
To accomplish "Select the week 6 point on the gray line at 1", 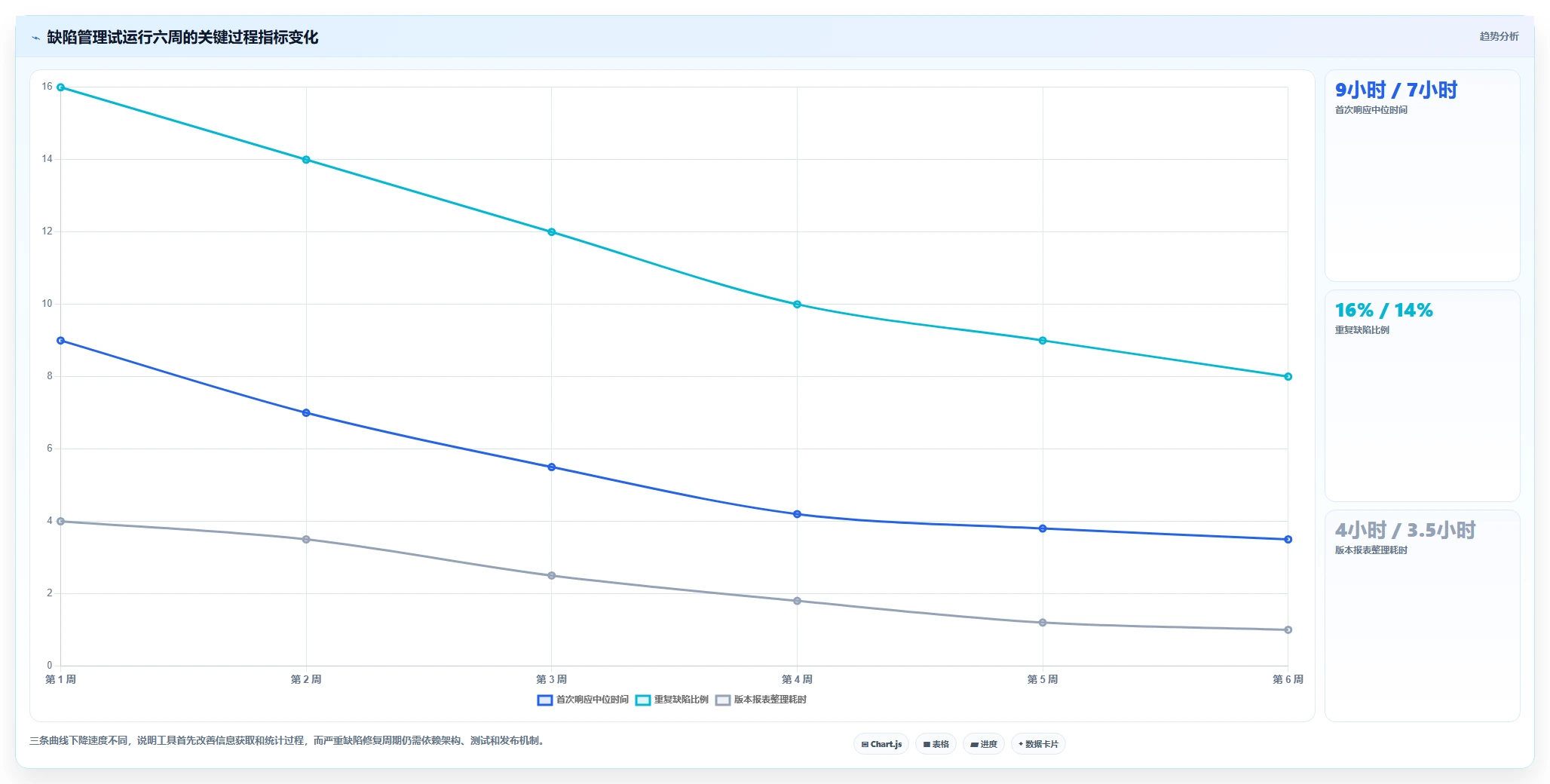I will [x=1288, y=630].
